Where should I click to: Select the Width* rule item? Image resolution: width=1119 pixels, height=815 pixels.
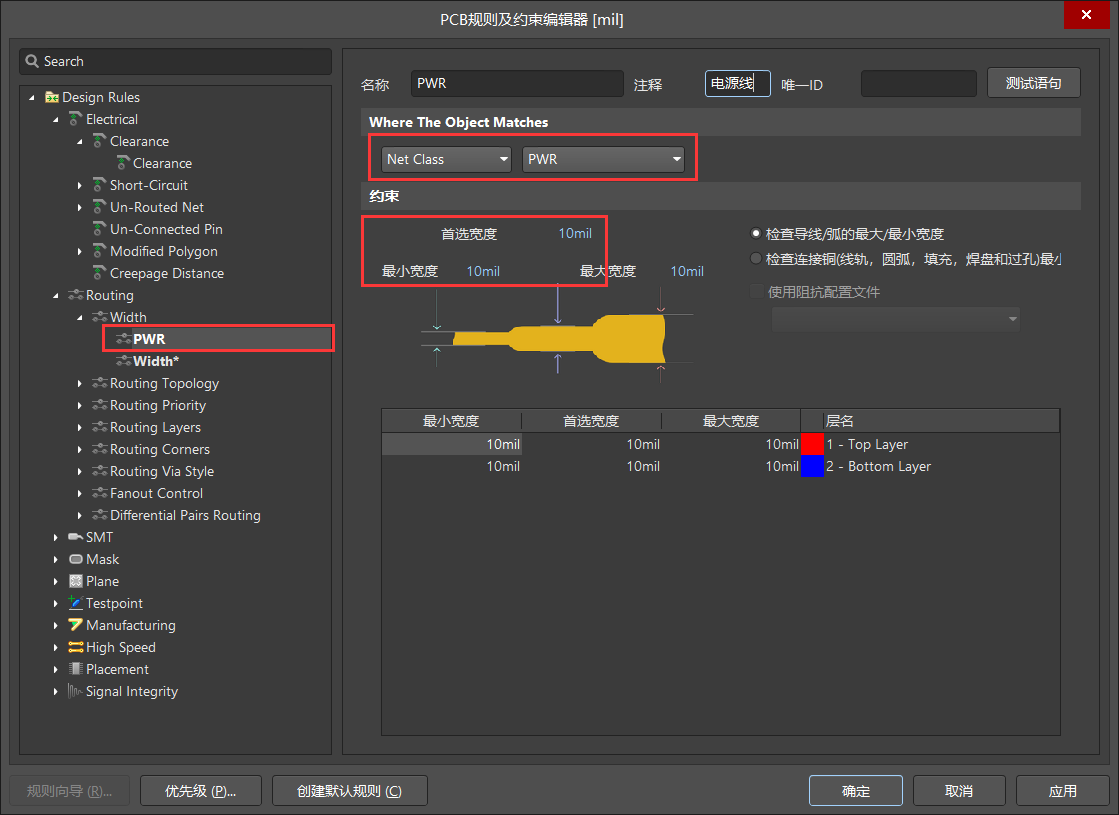point(156,361)
